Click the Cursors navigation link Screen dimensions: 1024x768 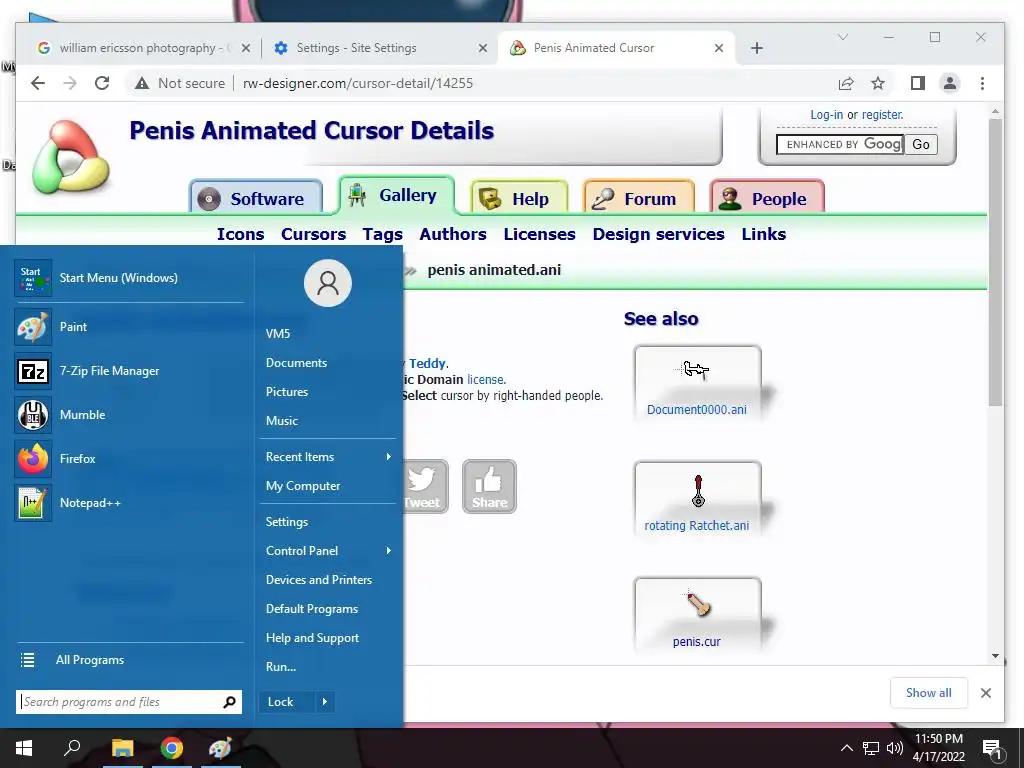(313, 234)
